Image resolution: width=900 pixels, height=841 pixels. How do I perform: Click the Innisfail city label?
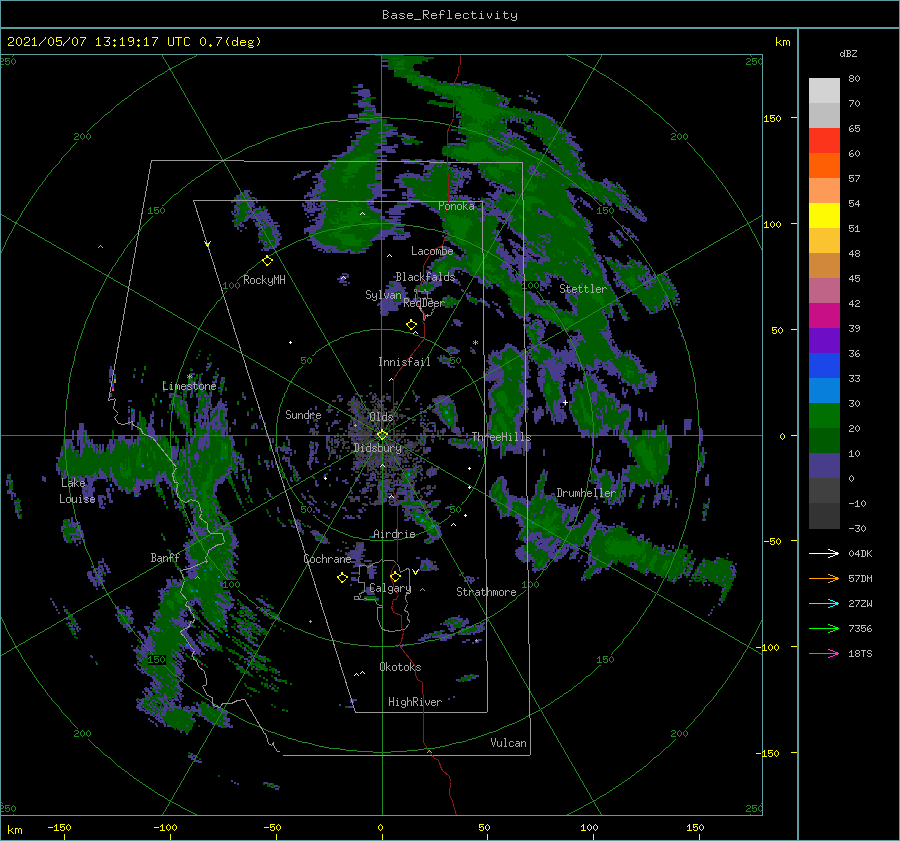(404, 362)
